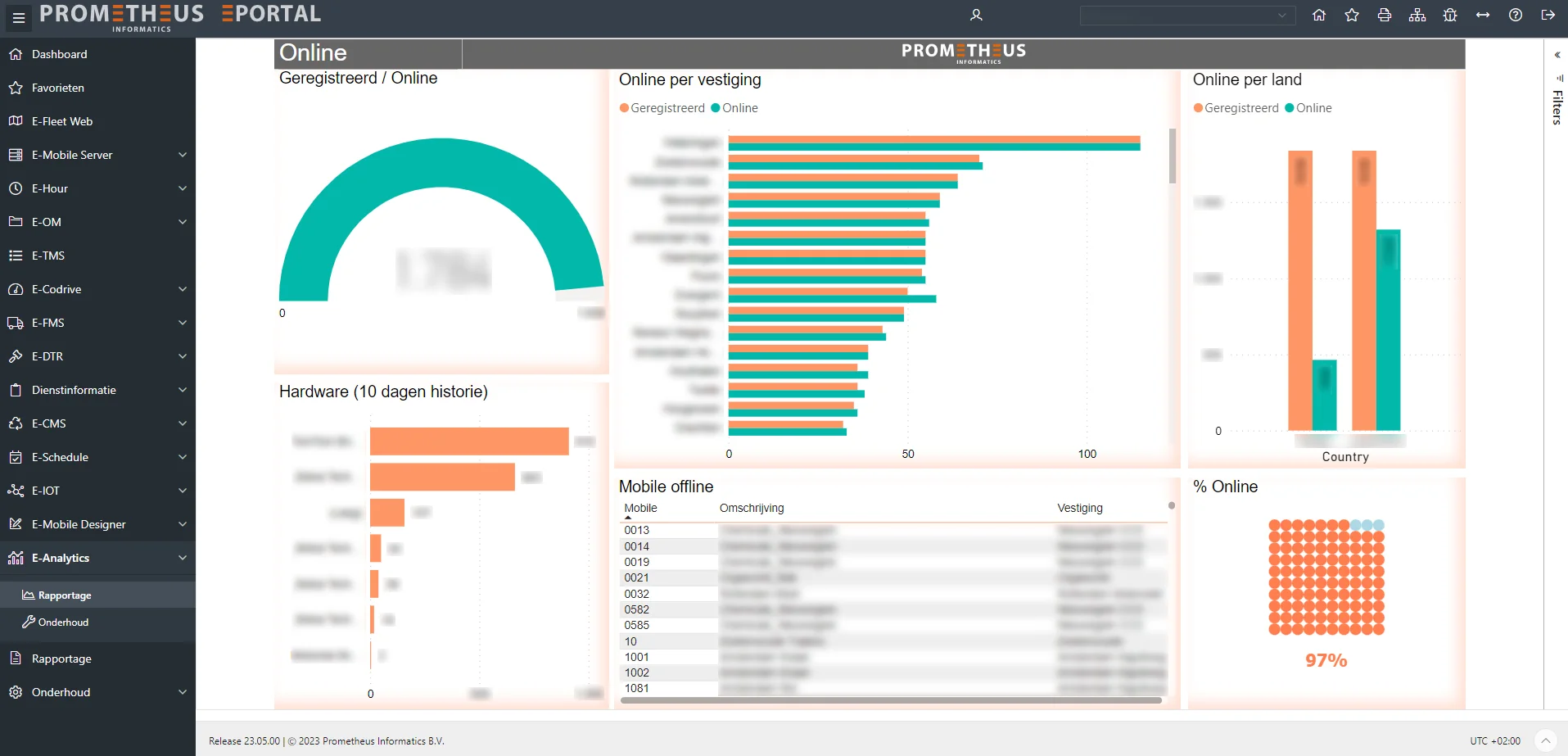Expand the E-Mobile Server menu chevron

183,155
